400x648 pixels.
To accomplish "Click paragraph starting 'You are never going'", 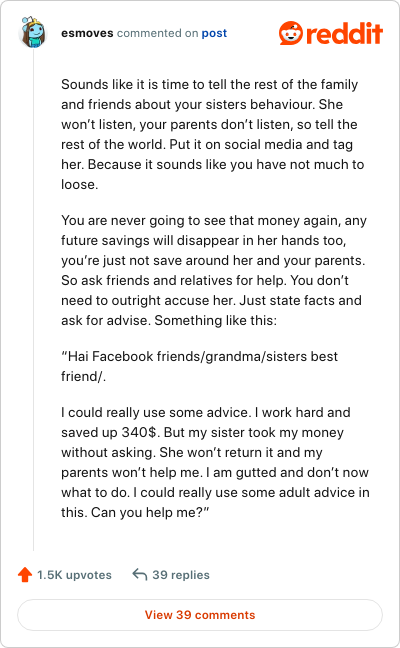I will [214, 270].
